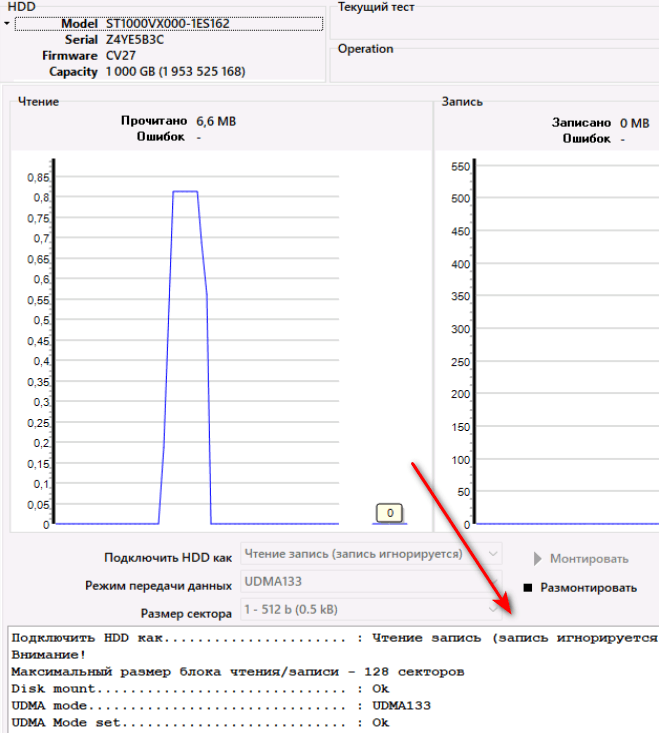Click the Capacity value 1 000 GB
Screen dimensions: 659x733
pos(175,72)
